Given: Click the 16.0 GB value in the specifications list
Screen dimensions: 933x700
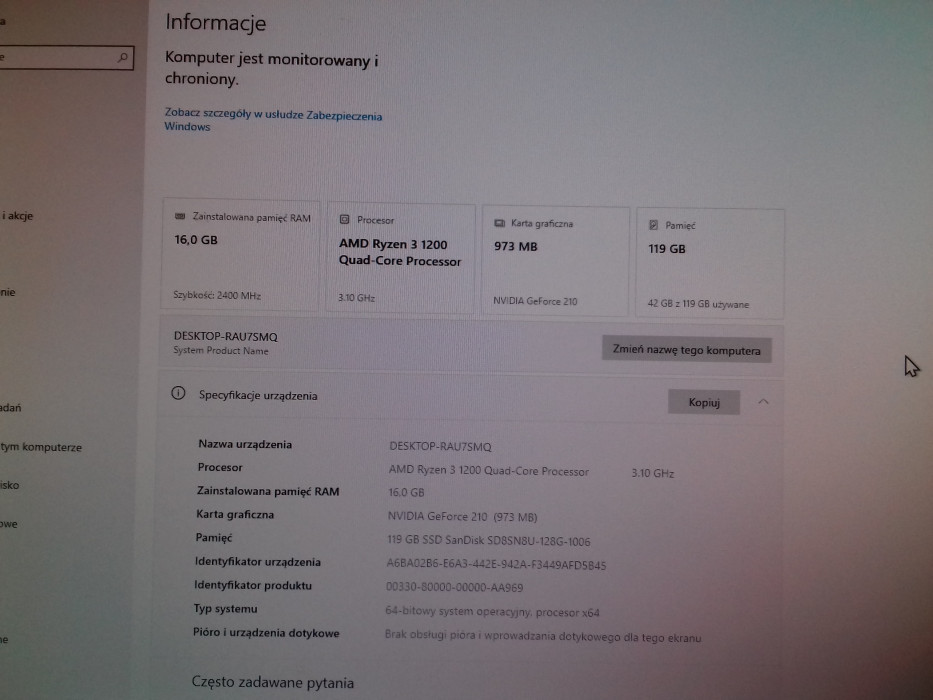Looking at the screenshot, I should tap(406, 492).
